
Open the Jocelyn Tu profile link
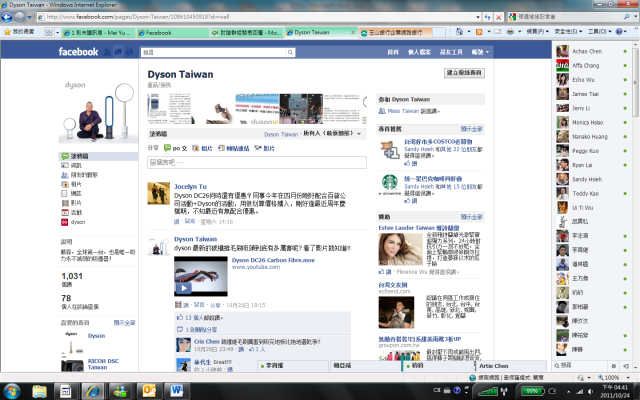click(190, 187)
